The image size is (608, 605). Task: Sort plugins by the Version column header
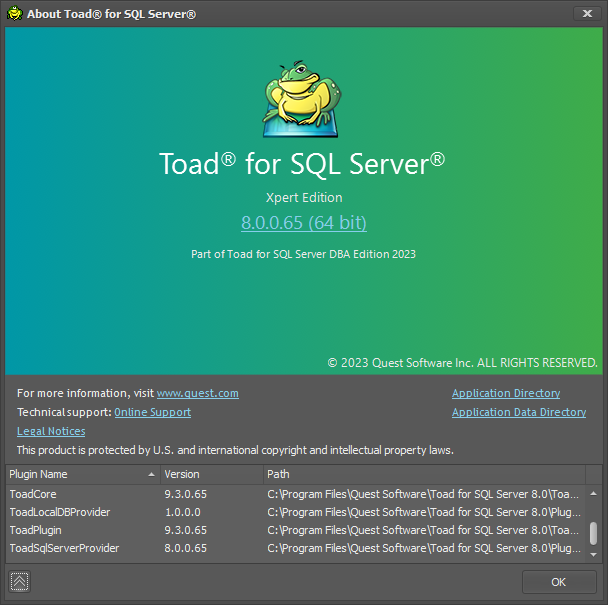[x=212, y=474]
